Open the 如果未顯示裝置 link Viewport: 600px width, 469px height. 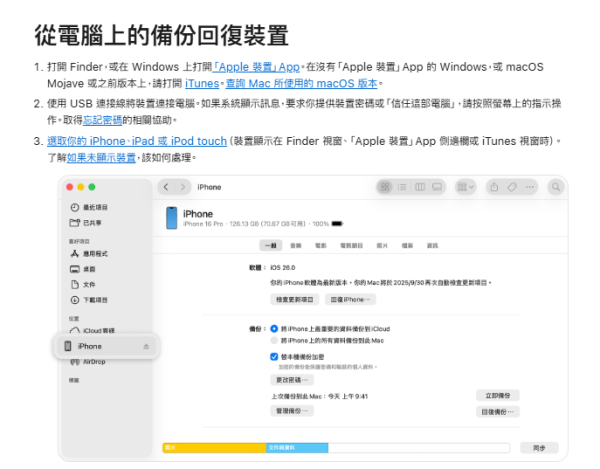pyautogui.click(x=101, y=158)
